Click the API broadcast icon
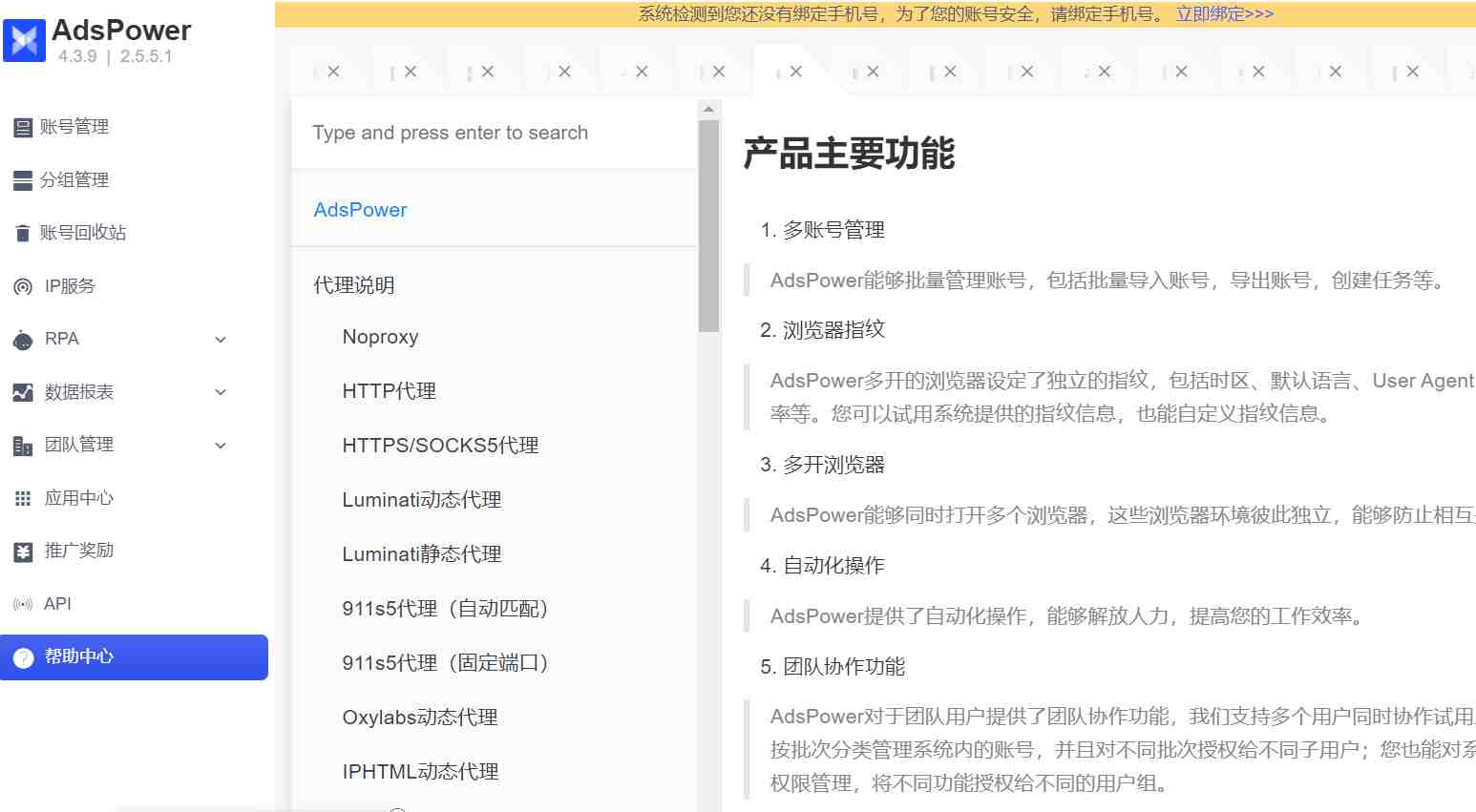1476x812 pixels. (x=23, y=604)
